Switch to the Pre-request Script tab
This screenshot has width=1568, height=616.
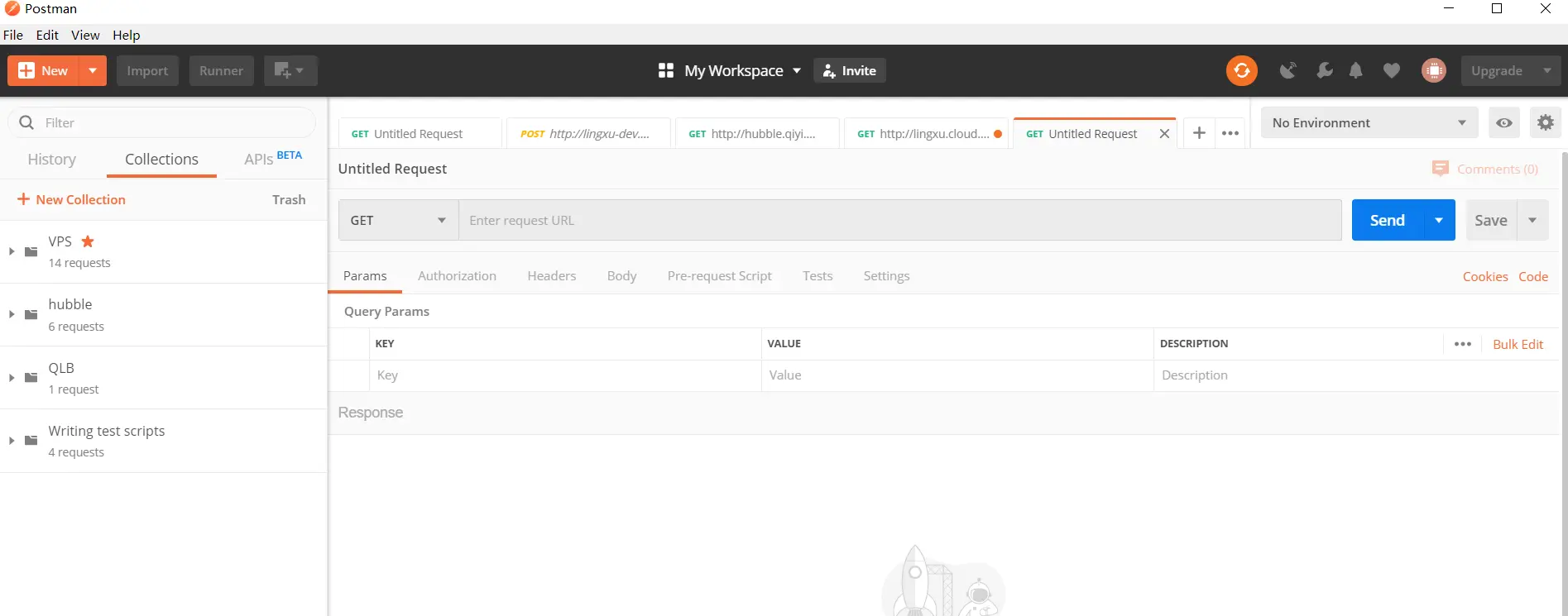pyautogui.click(x=719, y=276)
